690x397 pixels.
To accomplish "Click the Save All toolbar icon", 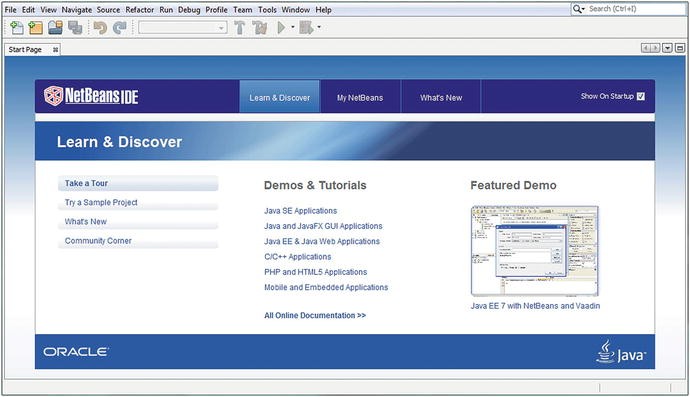I will coord(75,28).
